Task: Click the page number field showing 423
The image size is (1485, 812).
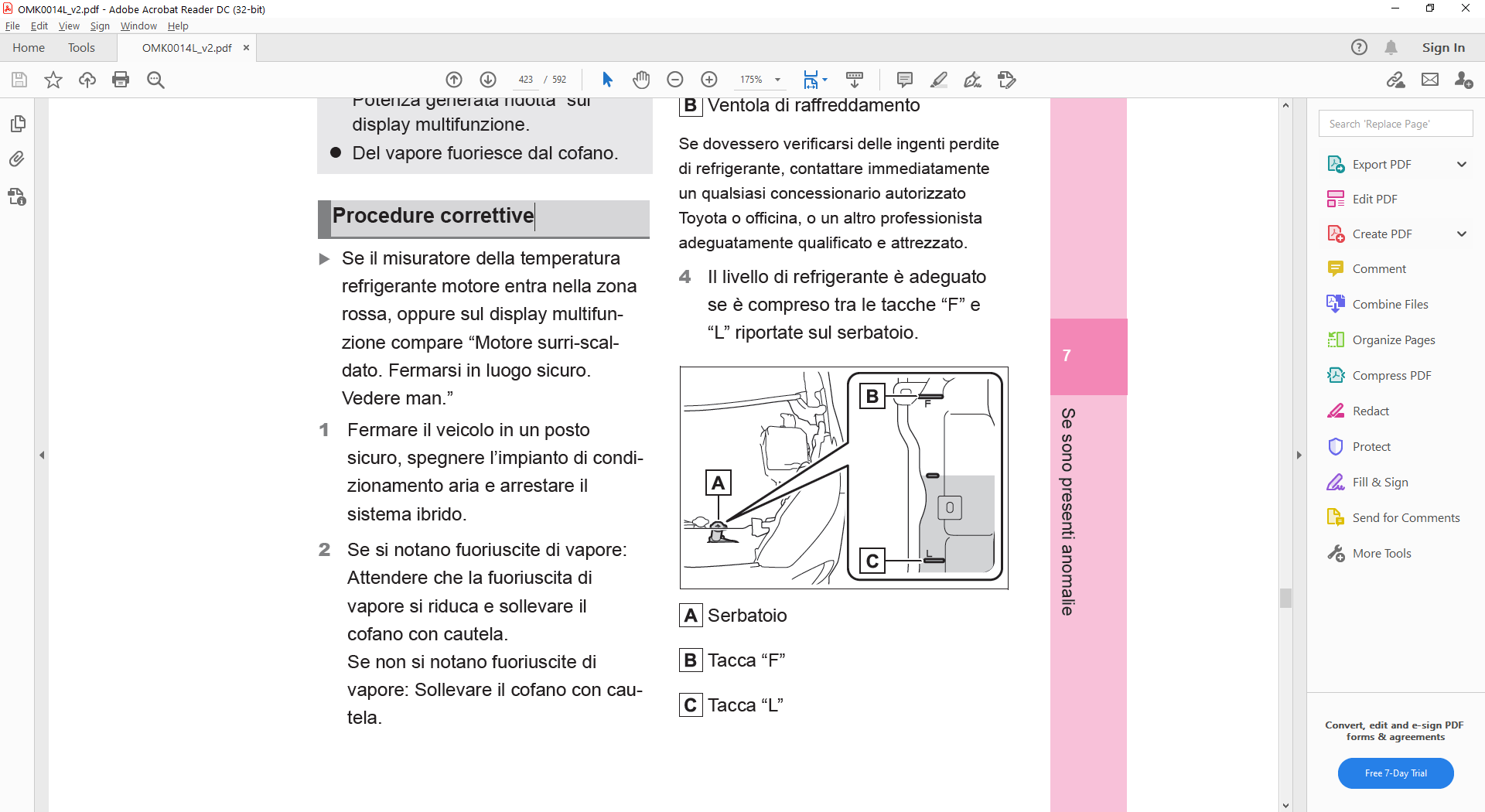Action: [526, 80]
